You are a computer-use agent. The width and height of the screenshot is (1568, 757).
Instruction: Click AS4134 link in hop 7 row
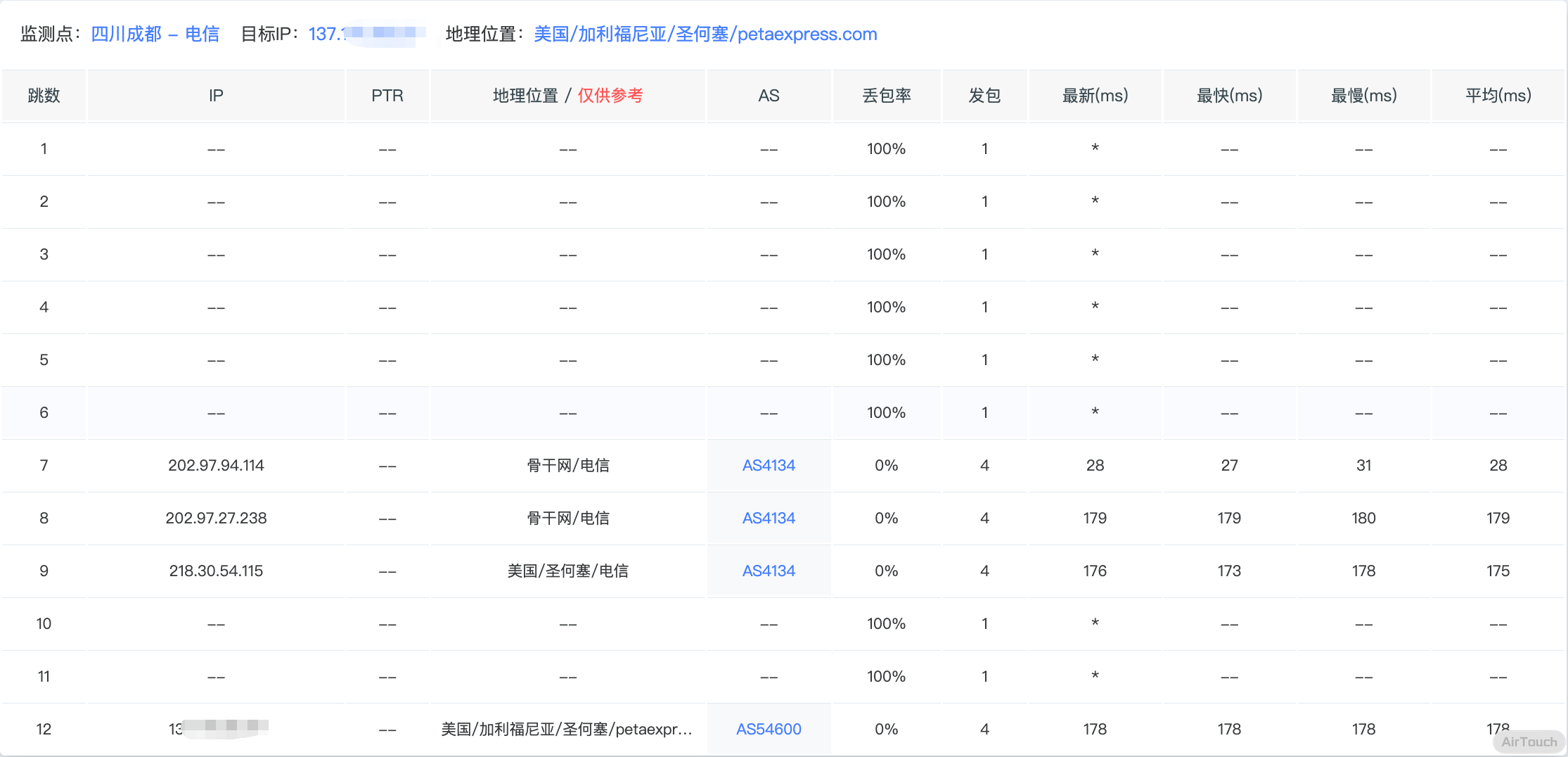769,465
